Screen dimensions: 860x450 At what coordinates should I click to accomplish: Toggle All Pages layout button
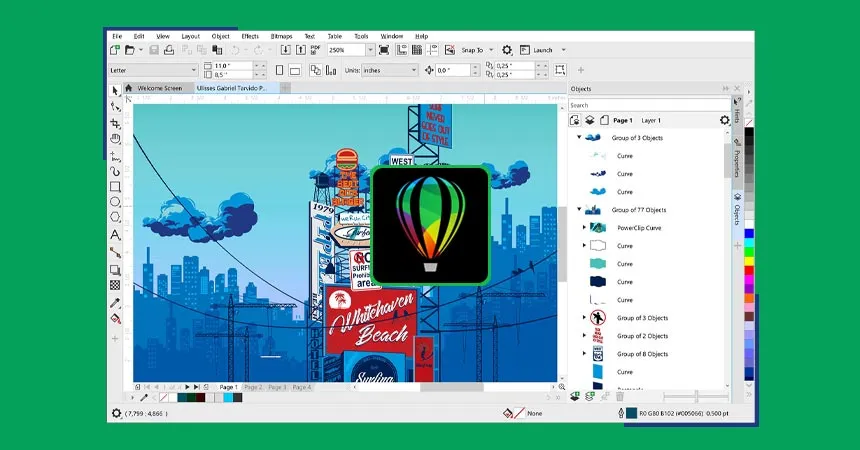click(x=315, y=70)
